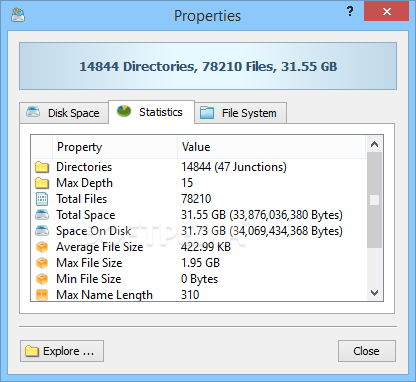416x382 pixels.
Task: Click the value 422.99 KB
Action: [206, 247]
